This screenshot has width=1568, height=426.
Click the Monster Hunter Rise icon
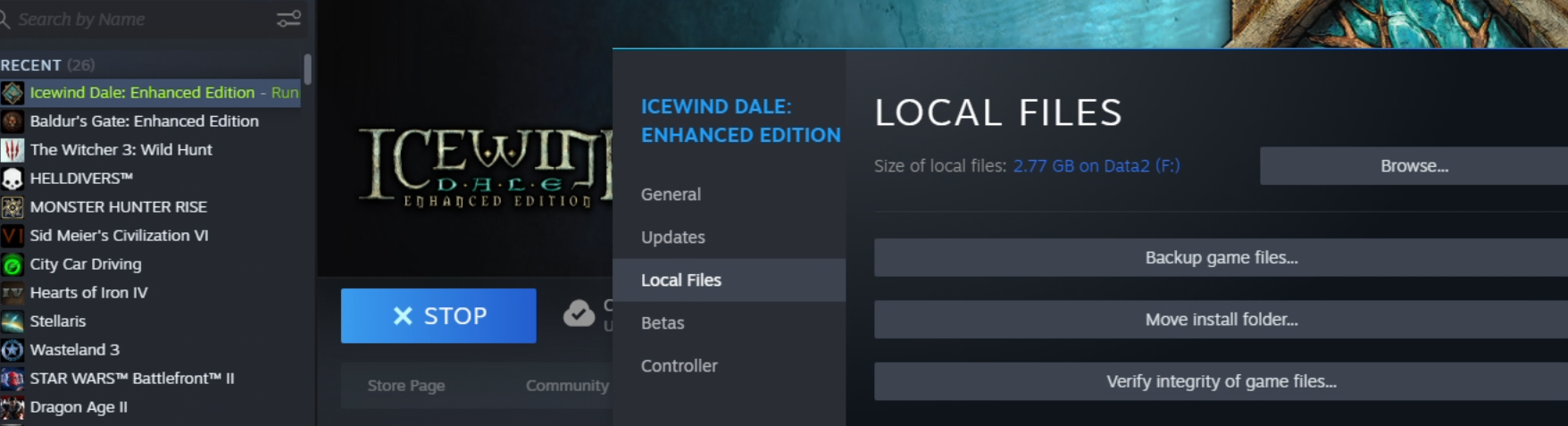point(13,207)
